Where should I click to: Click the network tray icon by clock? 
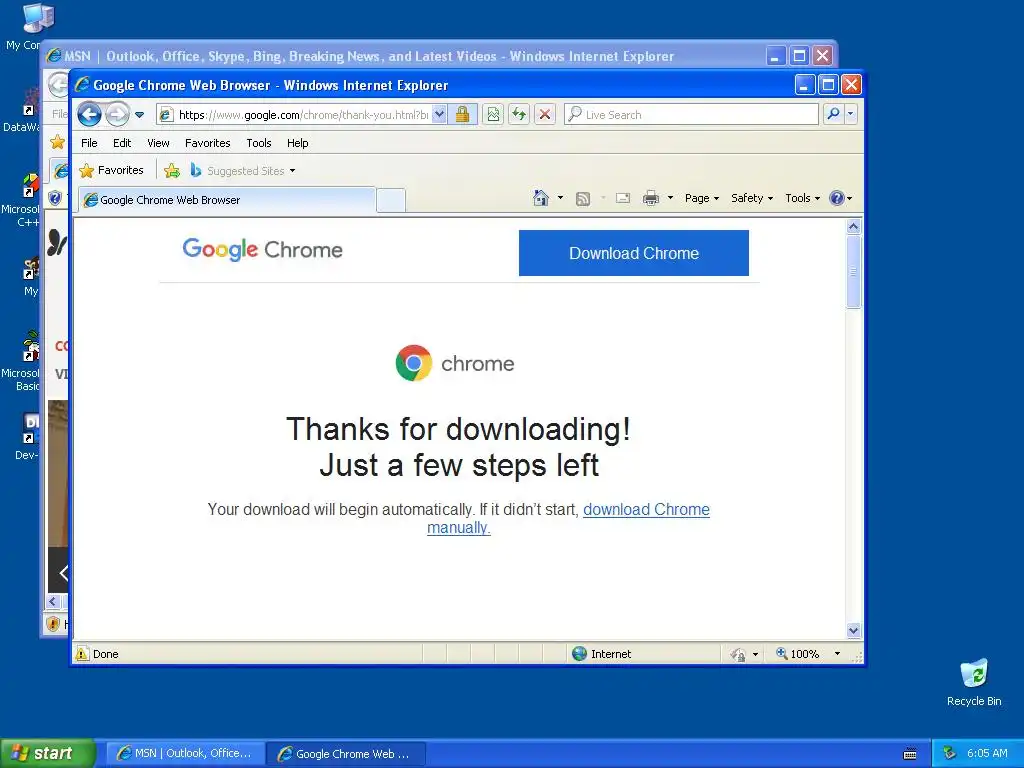(x=950, y=753)
